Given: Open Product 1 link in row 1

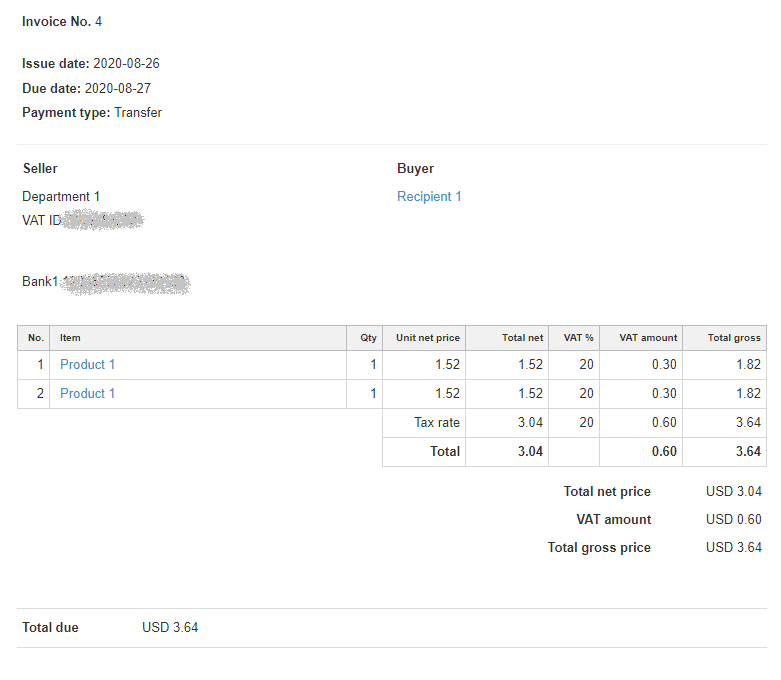Looking at the screenshot, I should [87, 365].
